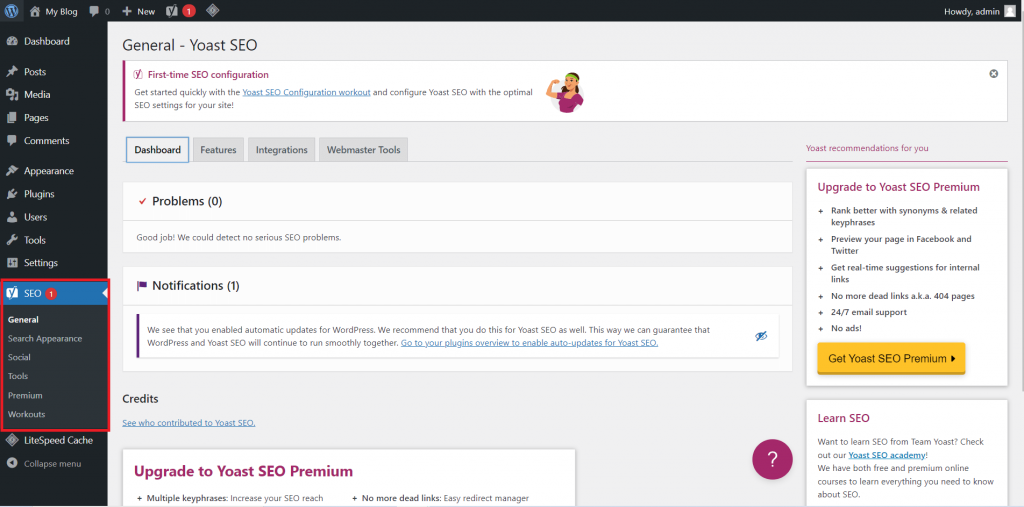Switch to the Features tab
Screen dimensions: 1024x507
218,150
